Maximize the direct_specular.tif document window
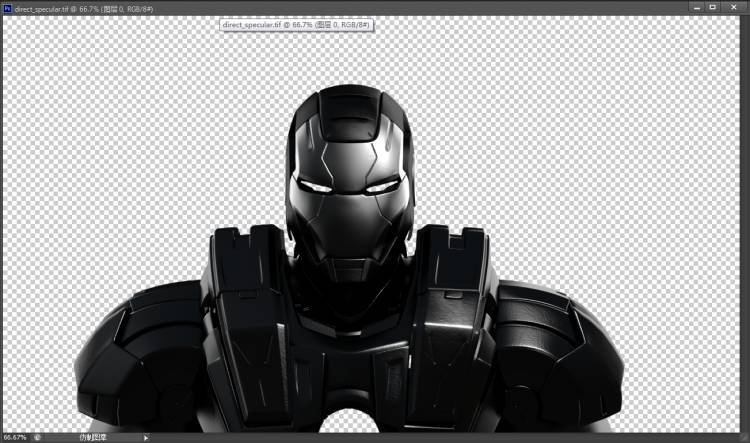Image resolution: width=750 pixels, height=443 pixels. pyautogui.click(x=713, y=7)
